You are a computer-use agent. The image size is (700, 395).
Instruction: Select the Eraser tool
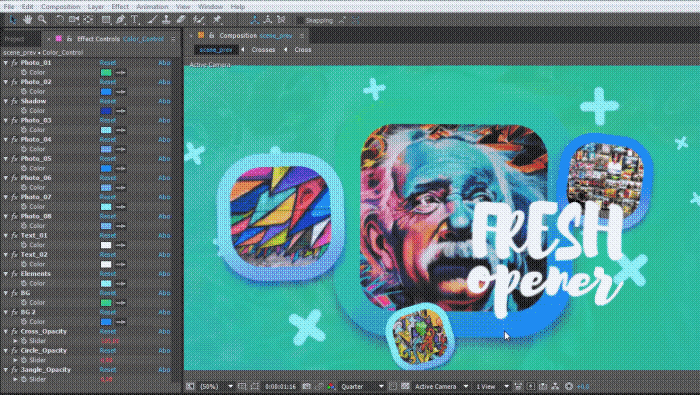181,20
